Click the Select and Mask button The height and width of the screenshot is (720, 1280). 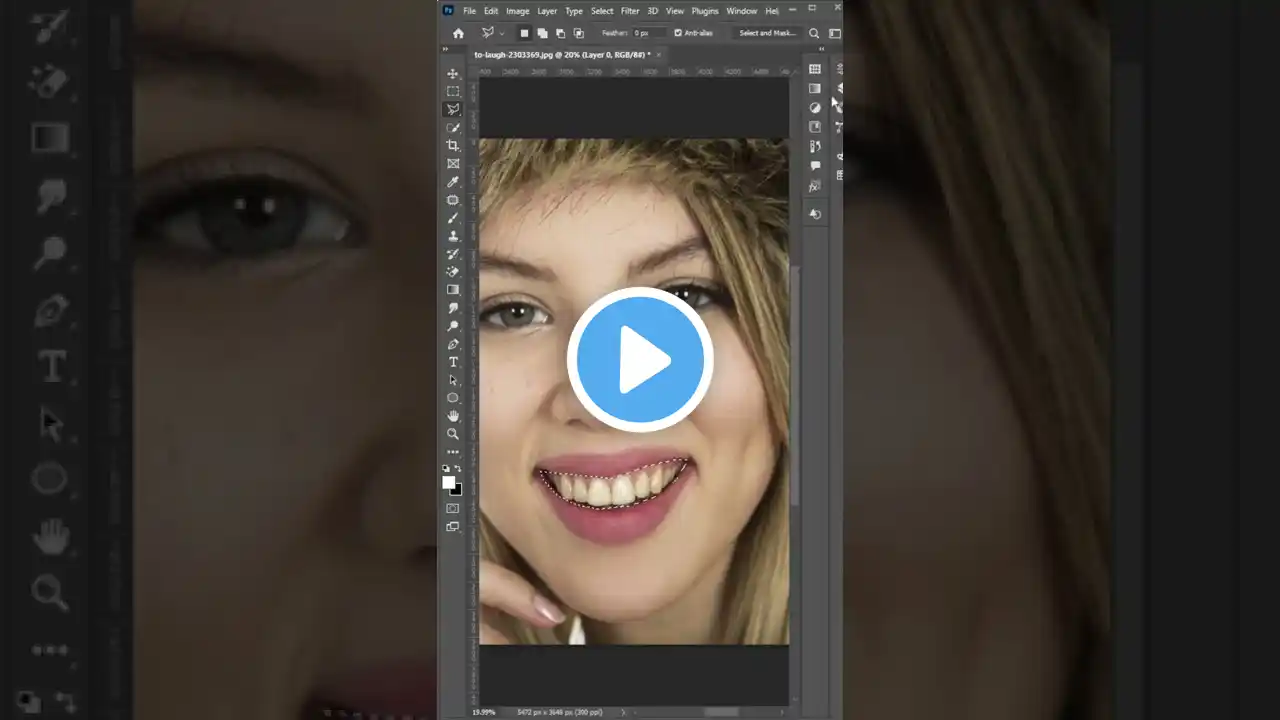[767, 33]
